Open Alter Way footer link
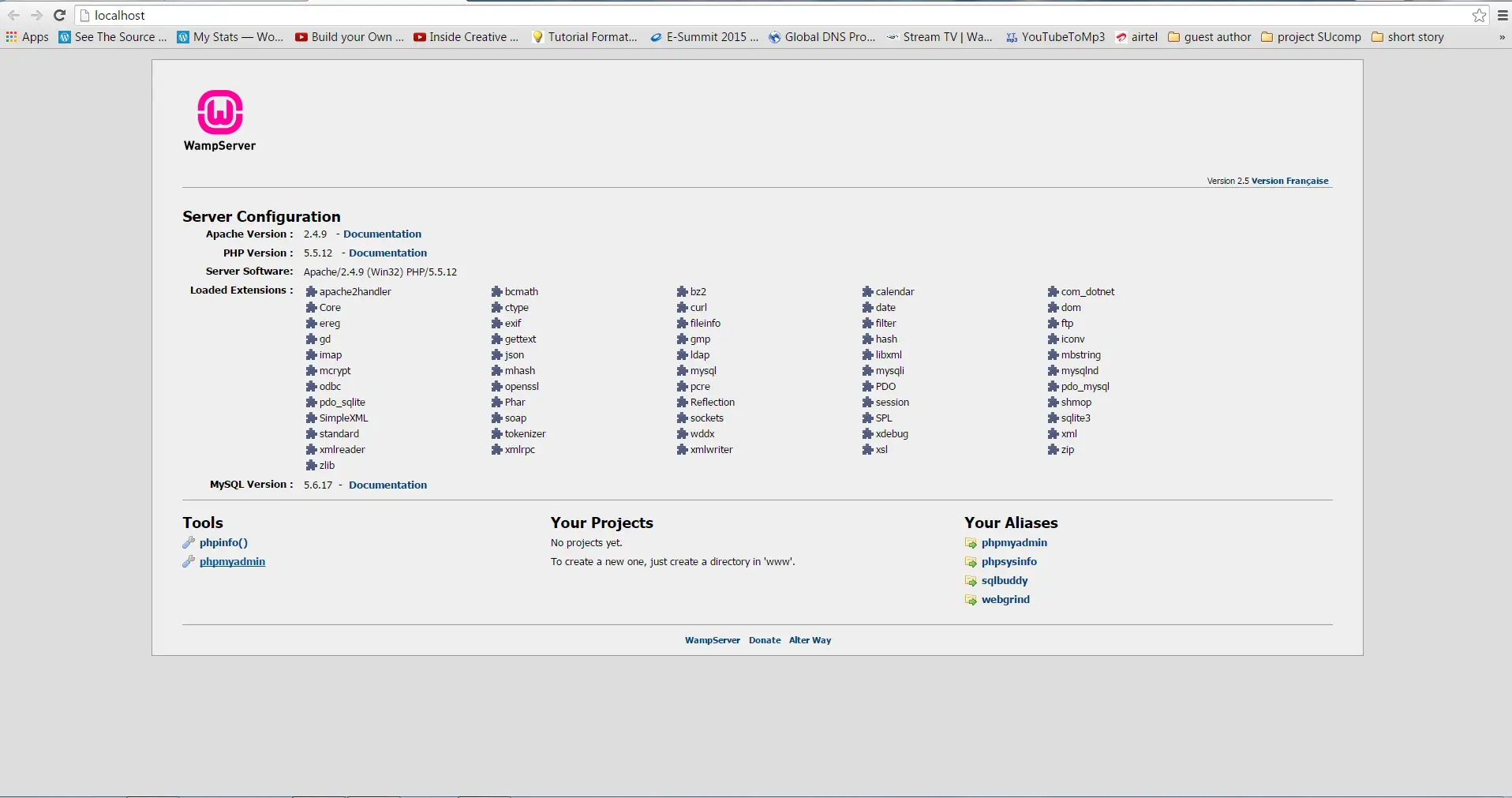This screenshot has width=1512, height=798. click(x=810, y=640)
